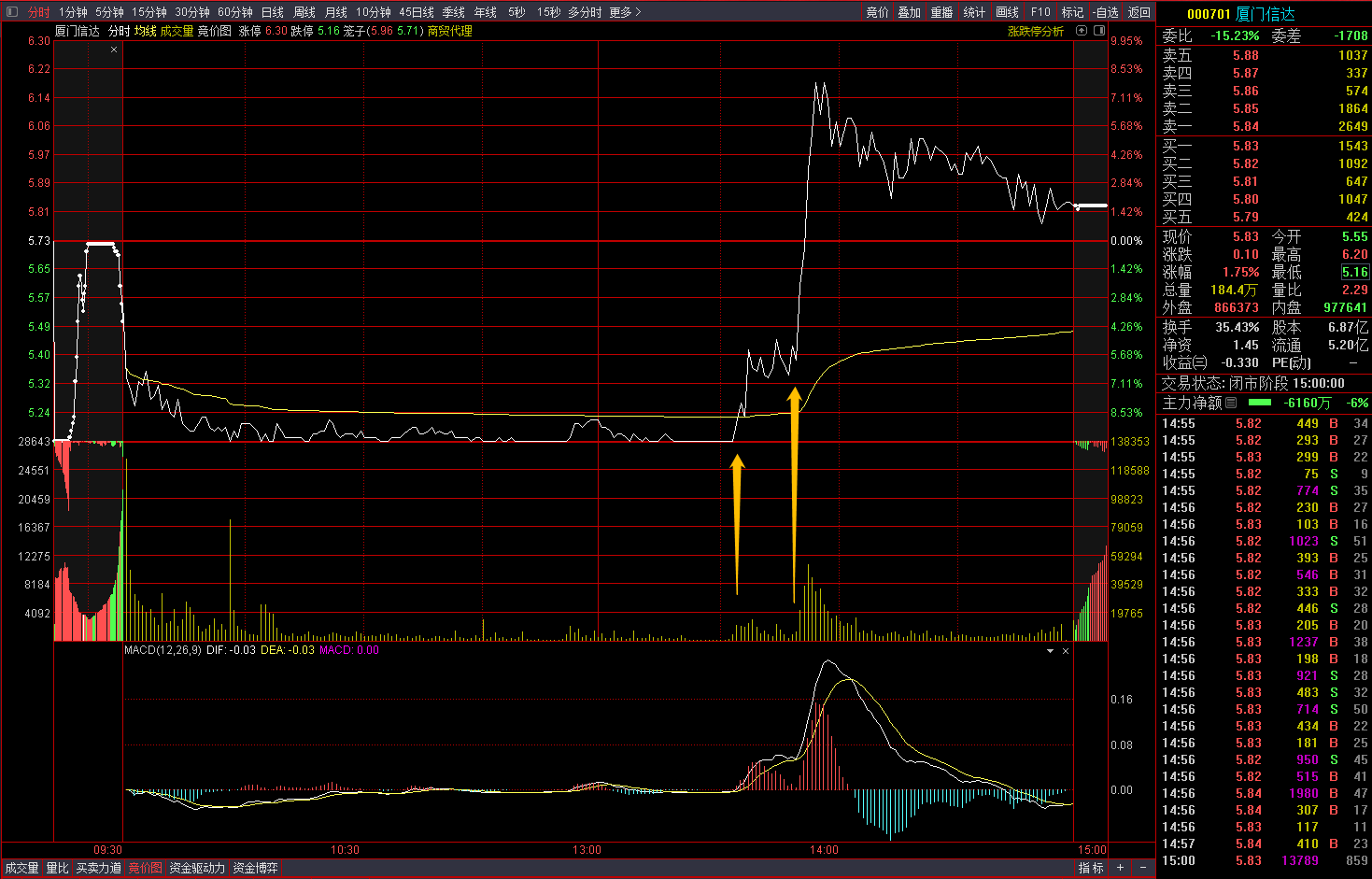
Task: Click the list icon beside 主力净额
Action: pyautogui.click(x=1231, y=403)
